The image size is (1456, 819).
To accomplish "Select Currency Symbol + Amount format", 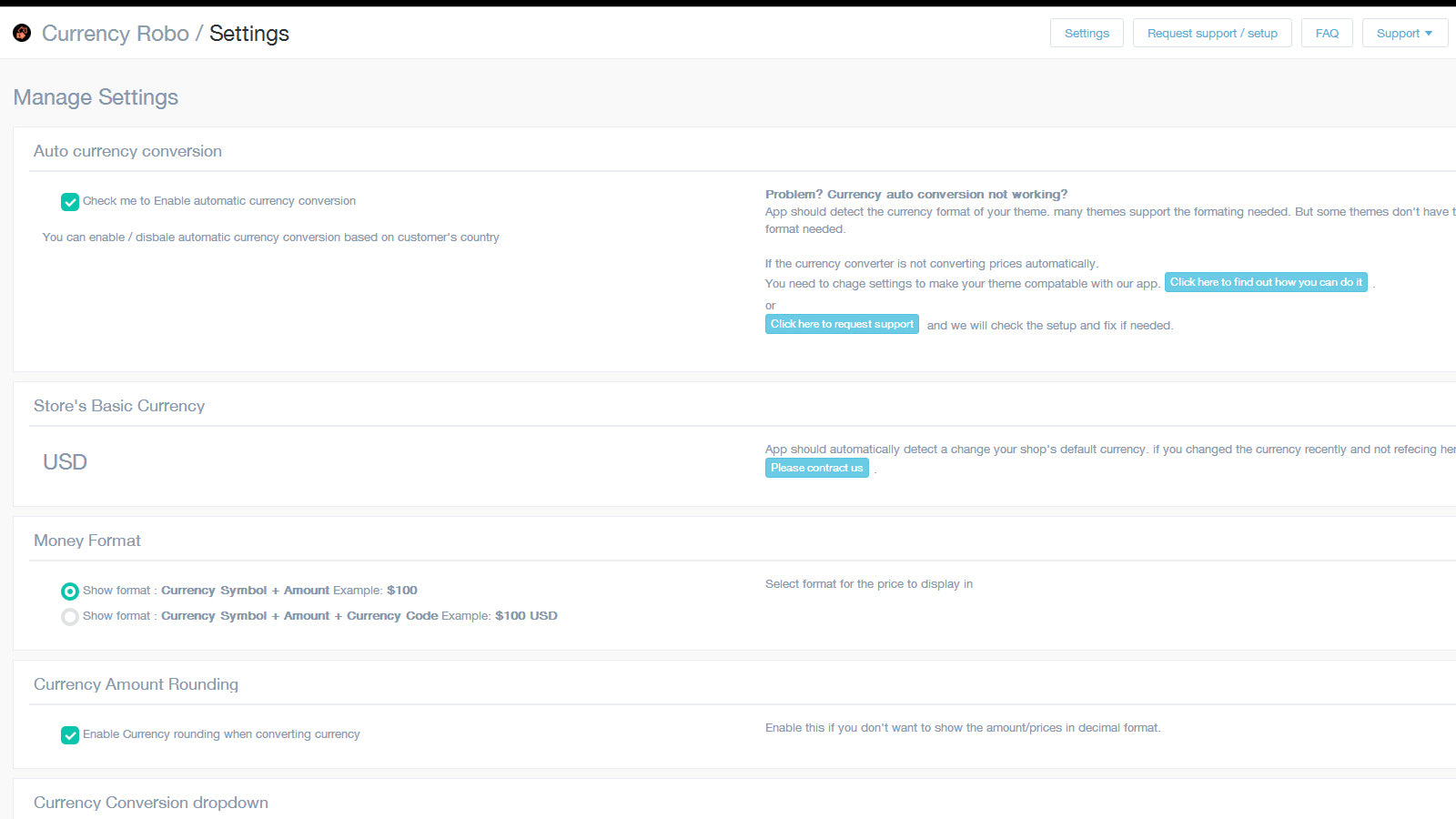I will coord(70,591).
